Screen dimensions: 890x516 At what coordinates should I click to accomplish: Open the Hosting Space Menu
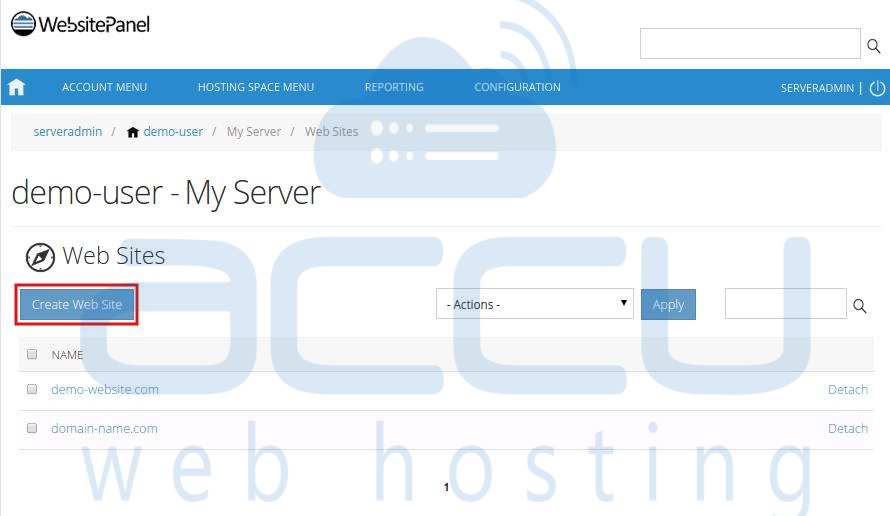click(x=255, y=87)
